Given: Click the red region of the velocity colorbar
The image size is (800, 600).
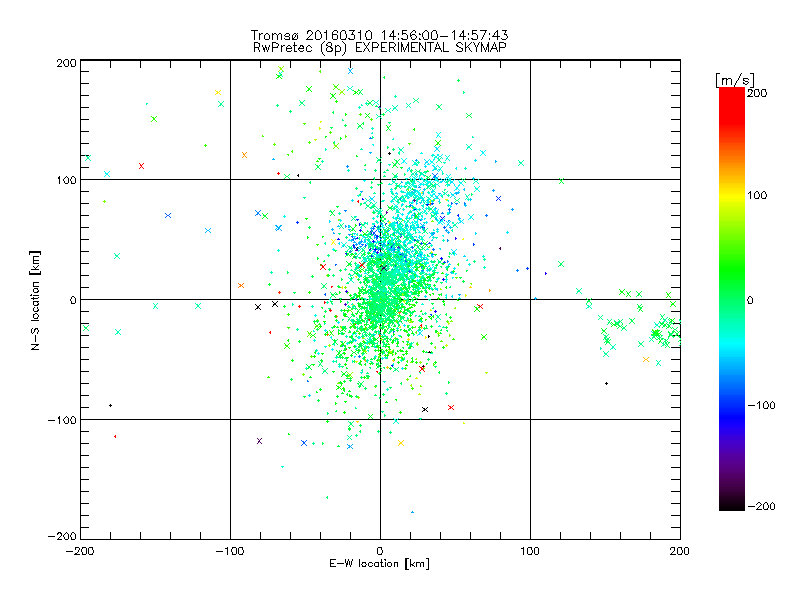Looking at the screenshot, I should 732,105.
